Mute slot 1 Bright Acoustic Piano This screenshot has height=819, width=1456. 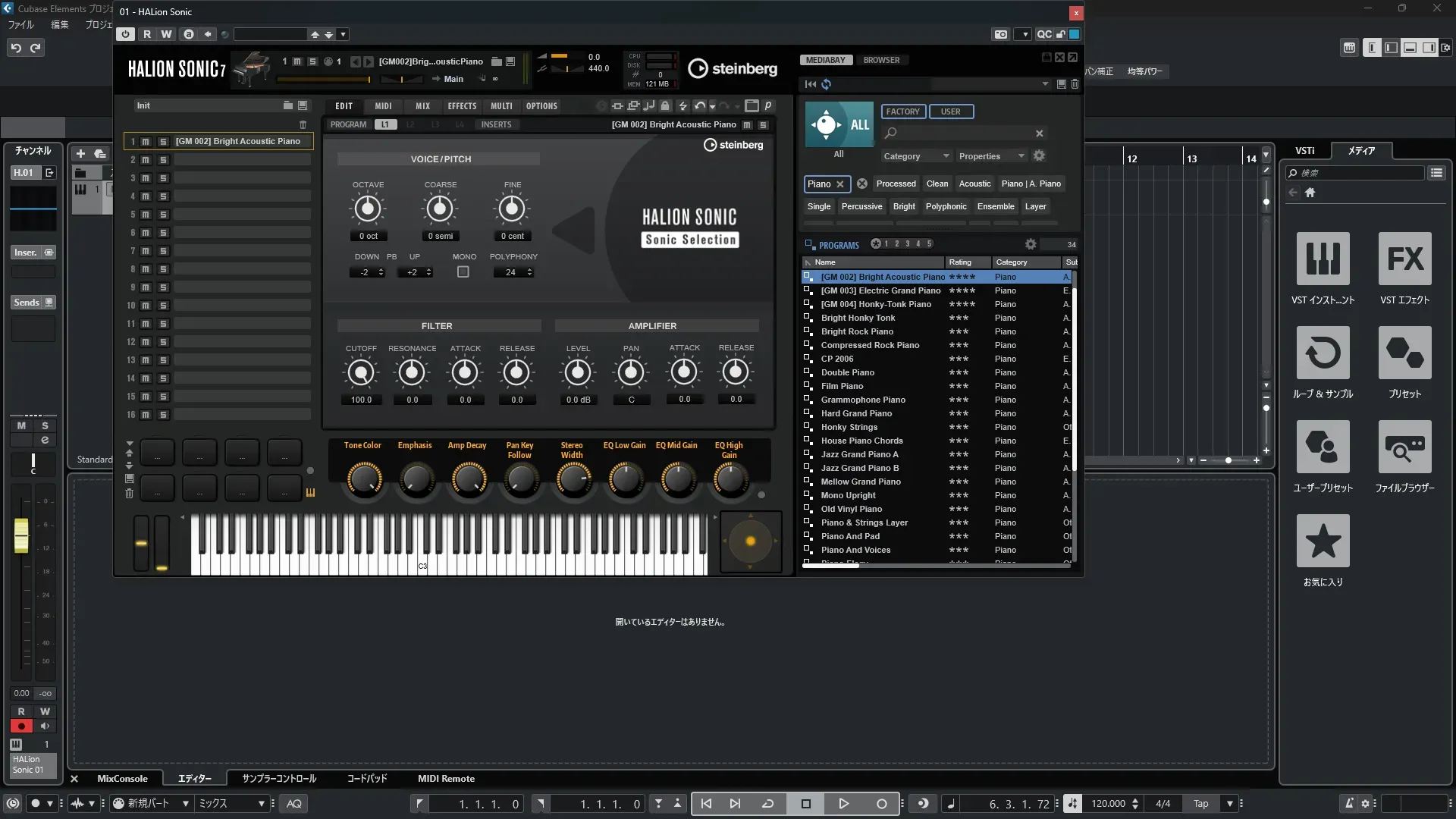tap(146, 142)
